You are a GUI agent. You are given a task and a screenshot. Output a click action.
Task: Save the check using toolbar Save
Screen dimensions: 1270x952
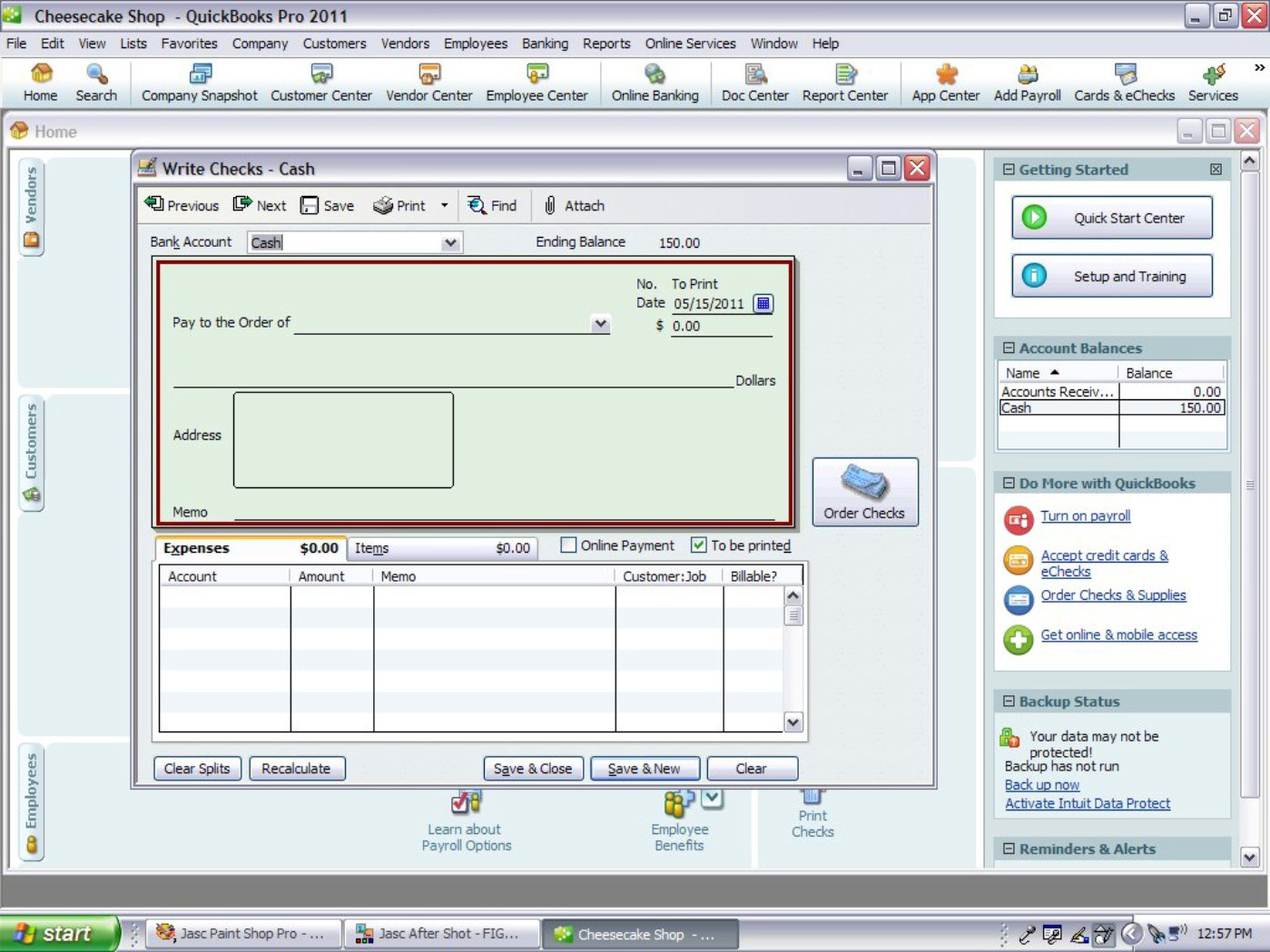[x=328, y=205]
